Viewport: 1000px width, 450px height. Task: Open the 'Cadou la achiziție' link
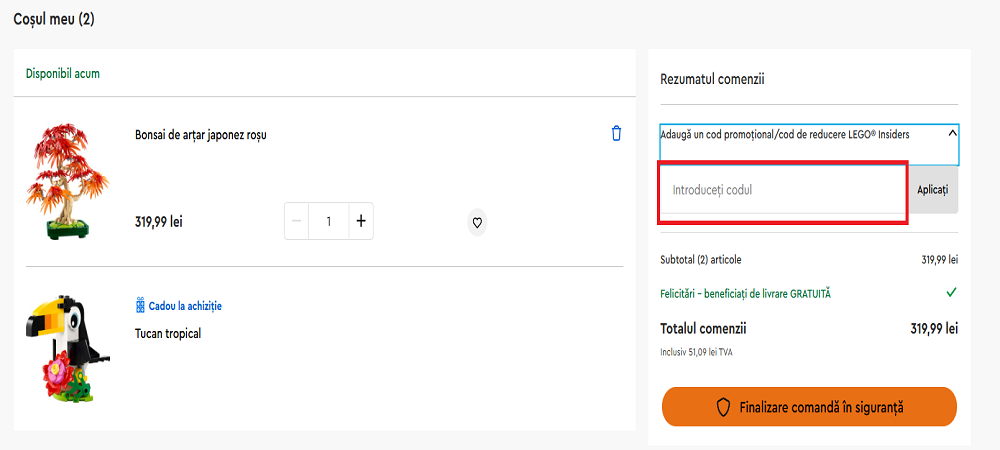[185, 305]
